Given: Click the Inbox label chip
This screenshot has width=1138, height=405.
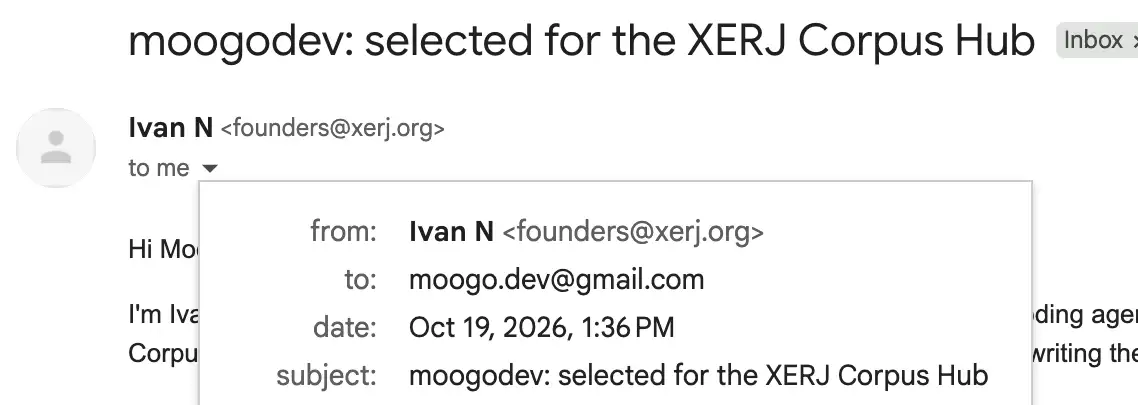Looking at the screenshot, I should pos(1092,40).
